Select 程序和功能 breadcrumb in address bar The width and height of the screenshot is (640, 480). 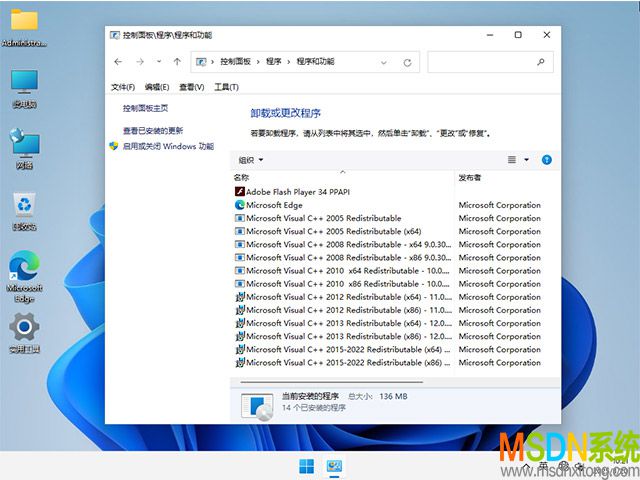316,62
